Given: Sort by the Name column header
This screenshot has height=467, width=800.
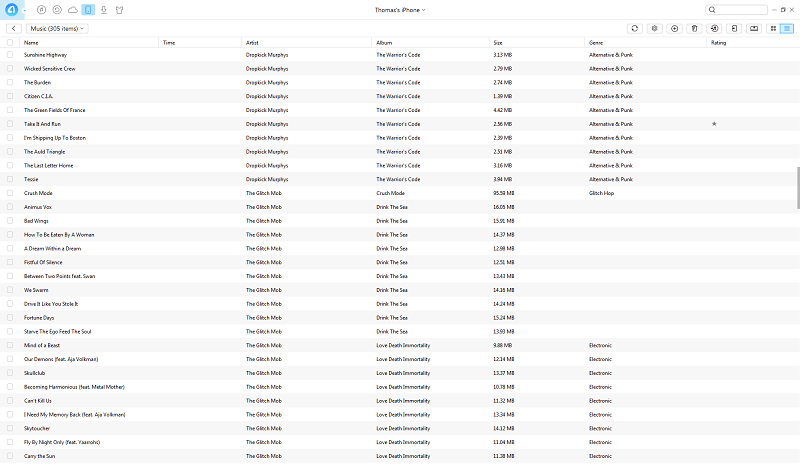Looking at the screenshot, I should (89, 43).
